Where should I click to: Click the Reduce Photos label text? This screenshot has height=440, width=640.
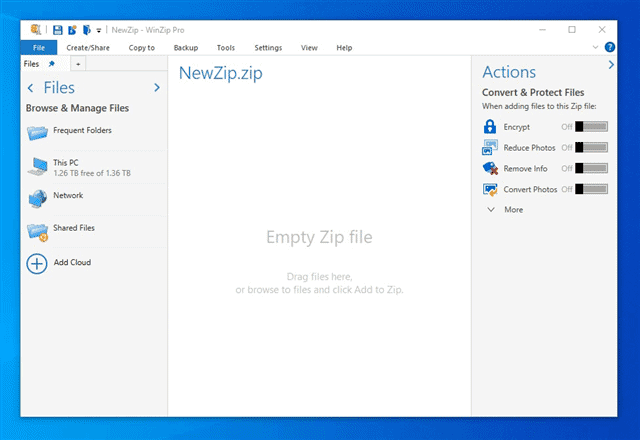point(529,148)
